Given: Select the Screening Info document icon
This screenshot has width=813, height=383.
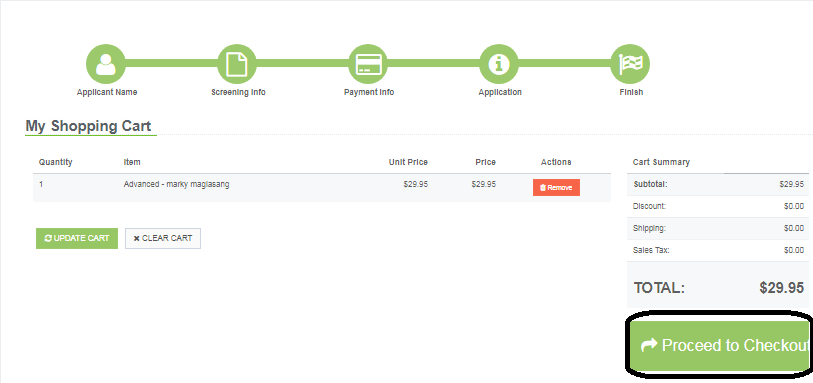Looking at the screenshot, I should pos(237,64).
